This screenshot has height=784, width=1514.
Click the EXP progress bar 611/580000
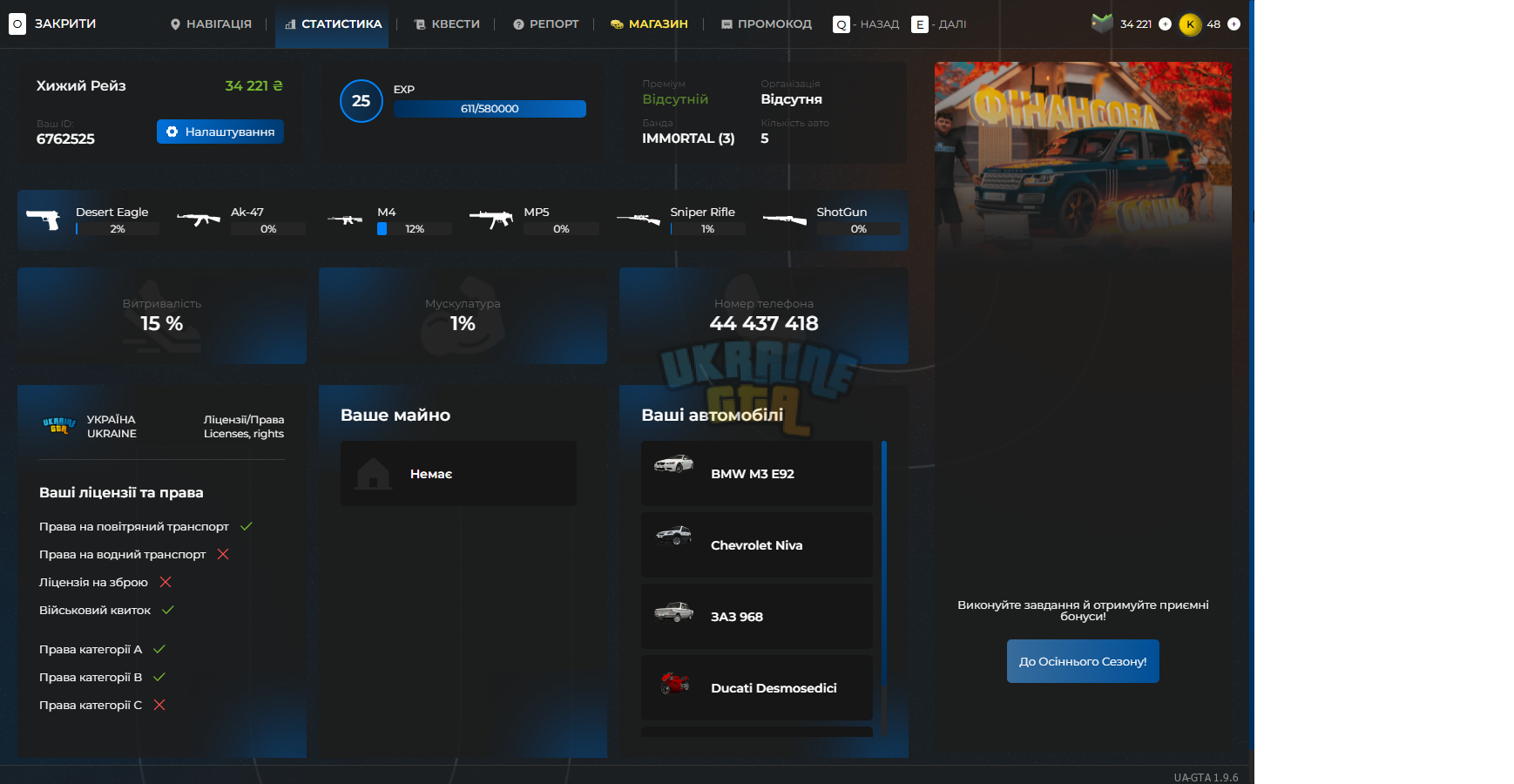point(490,109)
